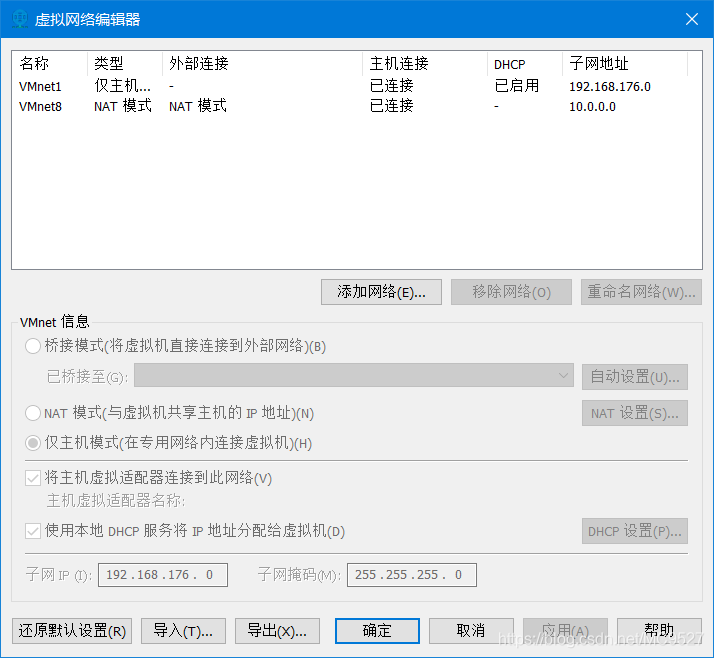Click the Virtual Network Editor title icon
Image resolution: width=714 pixels, height=658 pixels.
20,19
